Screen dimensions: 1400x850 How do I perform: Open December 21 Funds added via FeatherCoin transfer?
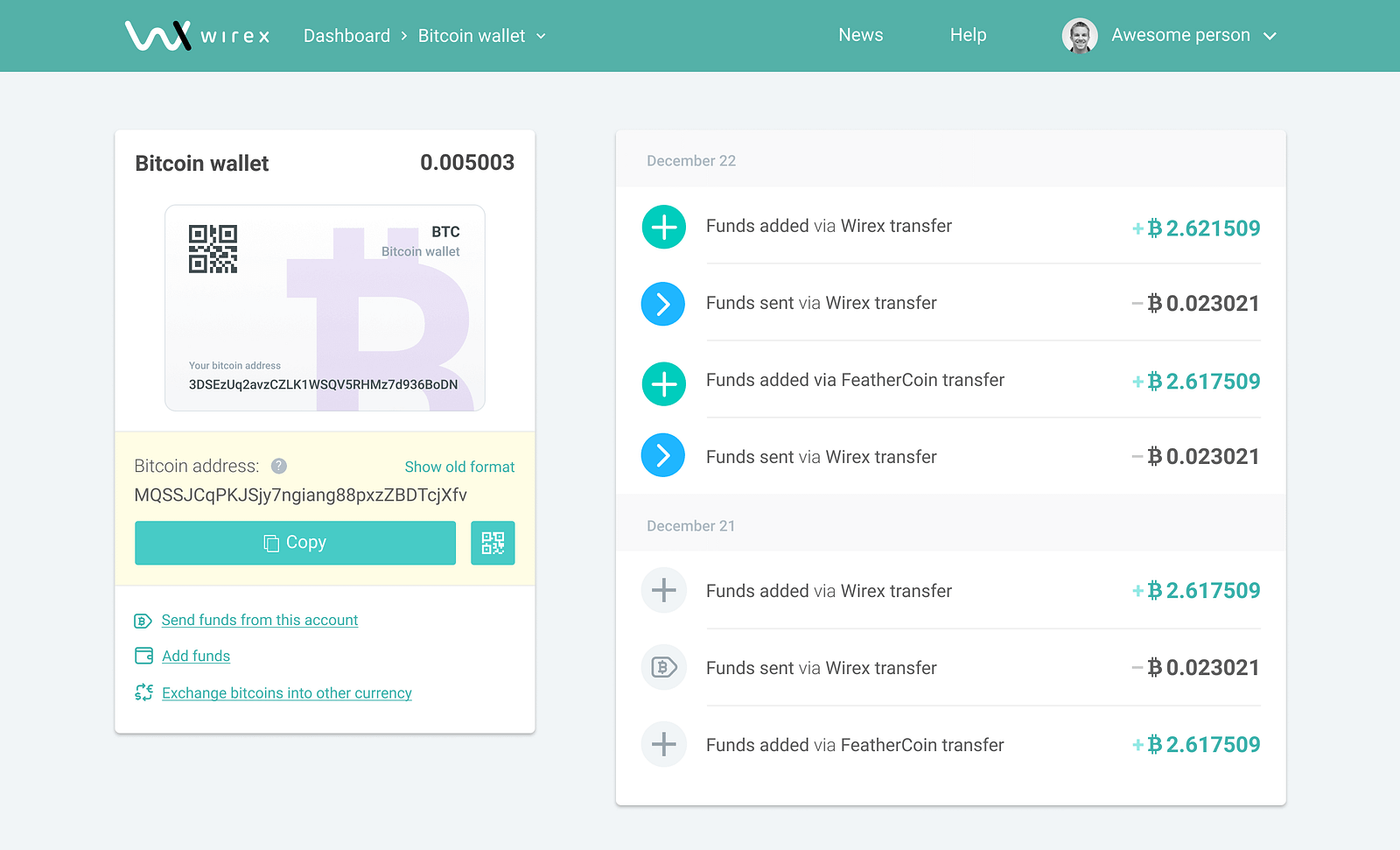pos(855,745)
